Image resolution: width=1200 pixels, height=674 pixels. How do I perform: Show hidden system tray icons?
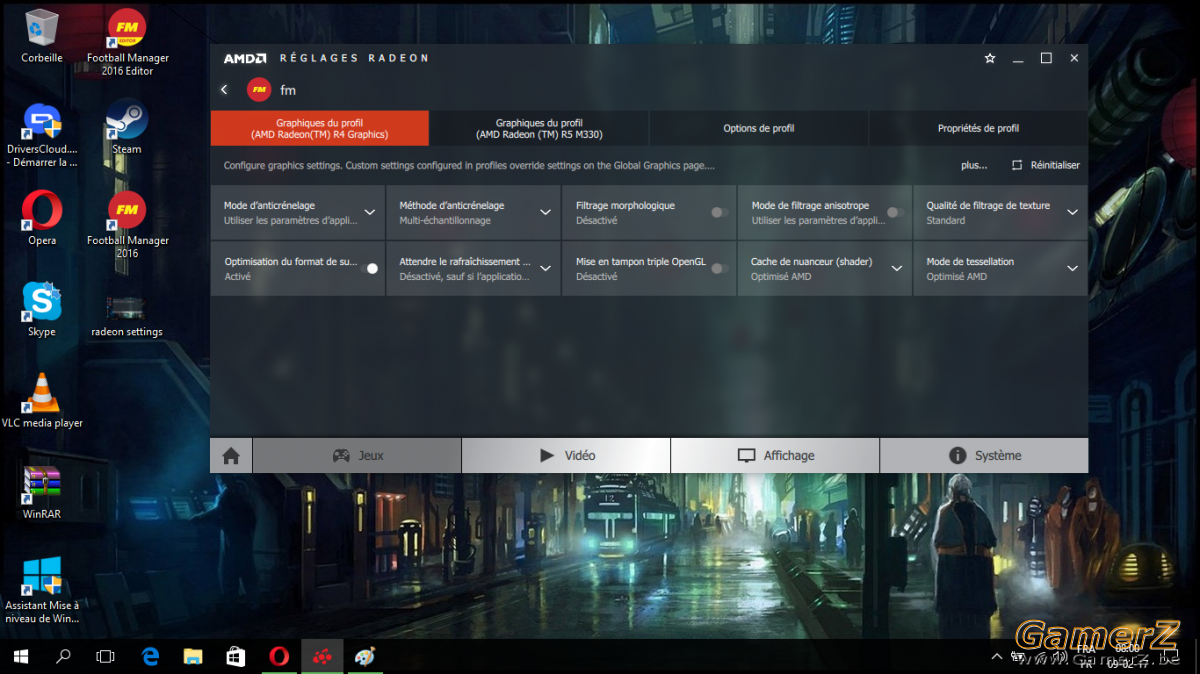(997, 657)
